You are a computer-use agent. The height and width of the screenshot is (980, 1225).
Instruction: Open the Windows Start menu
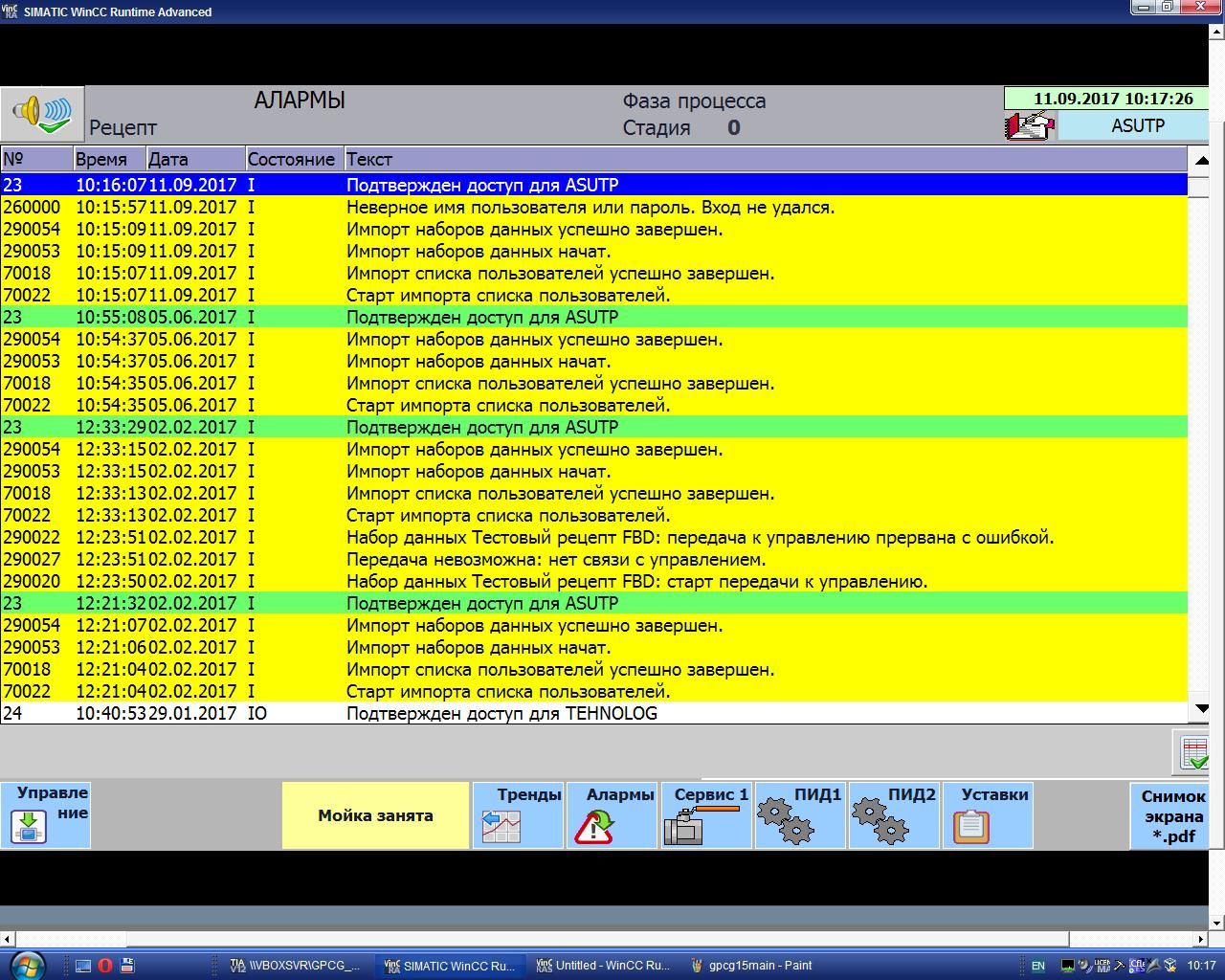26,965
